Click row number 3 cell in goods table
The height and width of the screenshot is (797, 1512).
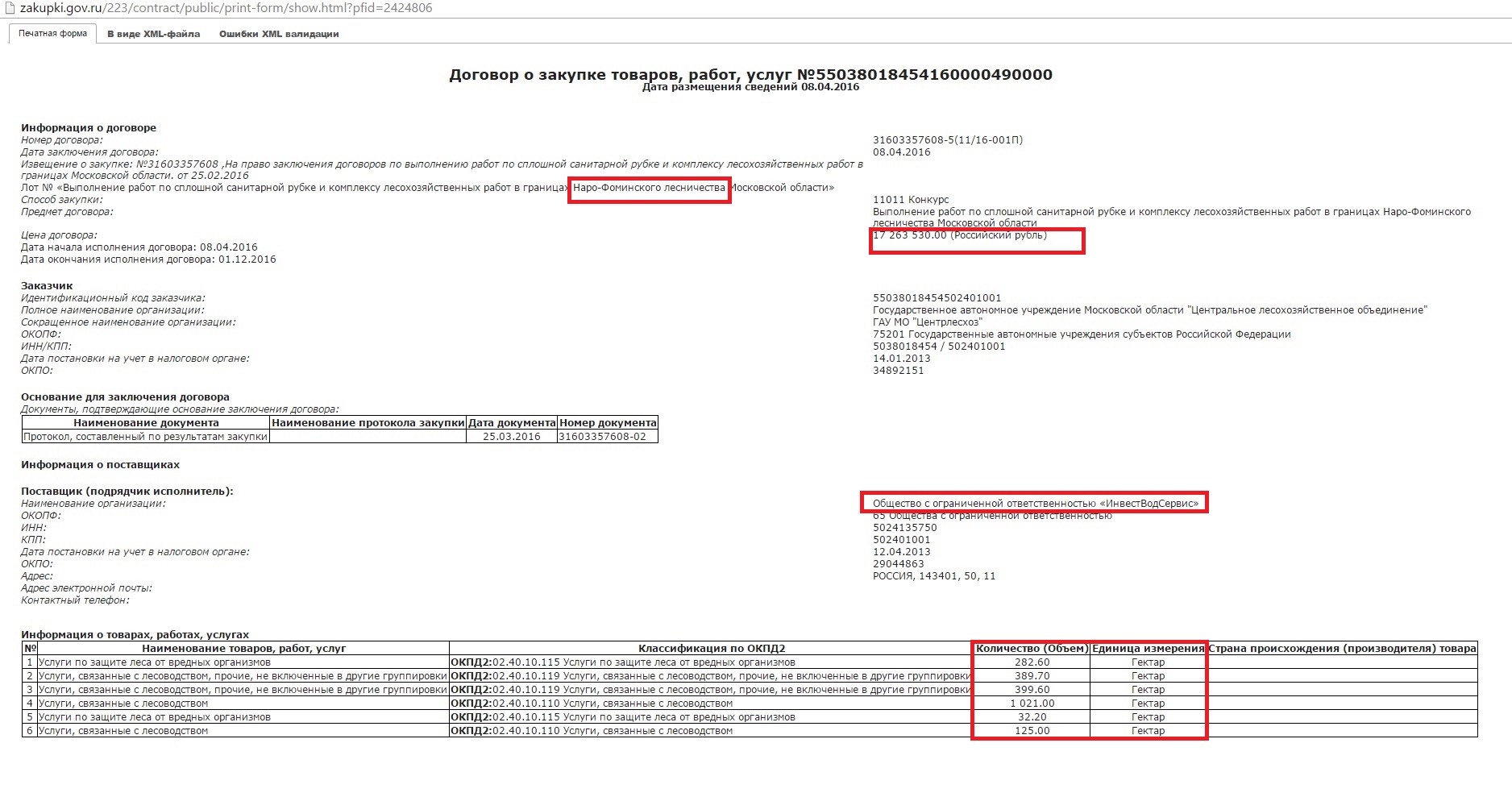coord(30,689)
